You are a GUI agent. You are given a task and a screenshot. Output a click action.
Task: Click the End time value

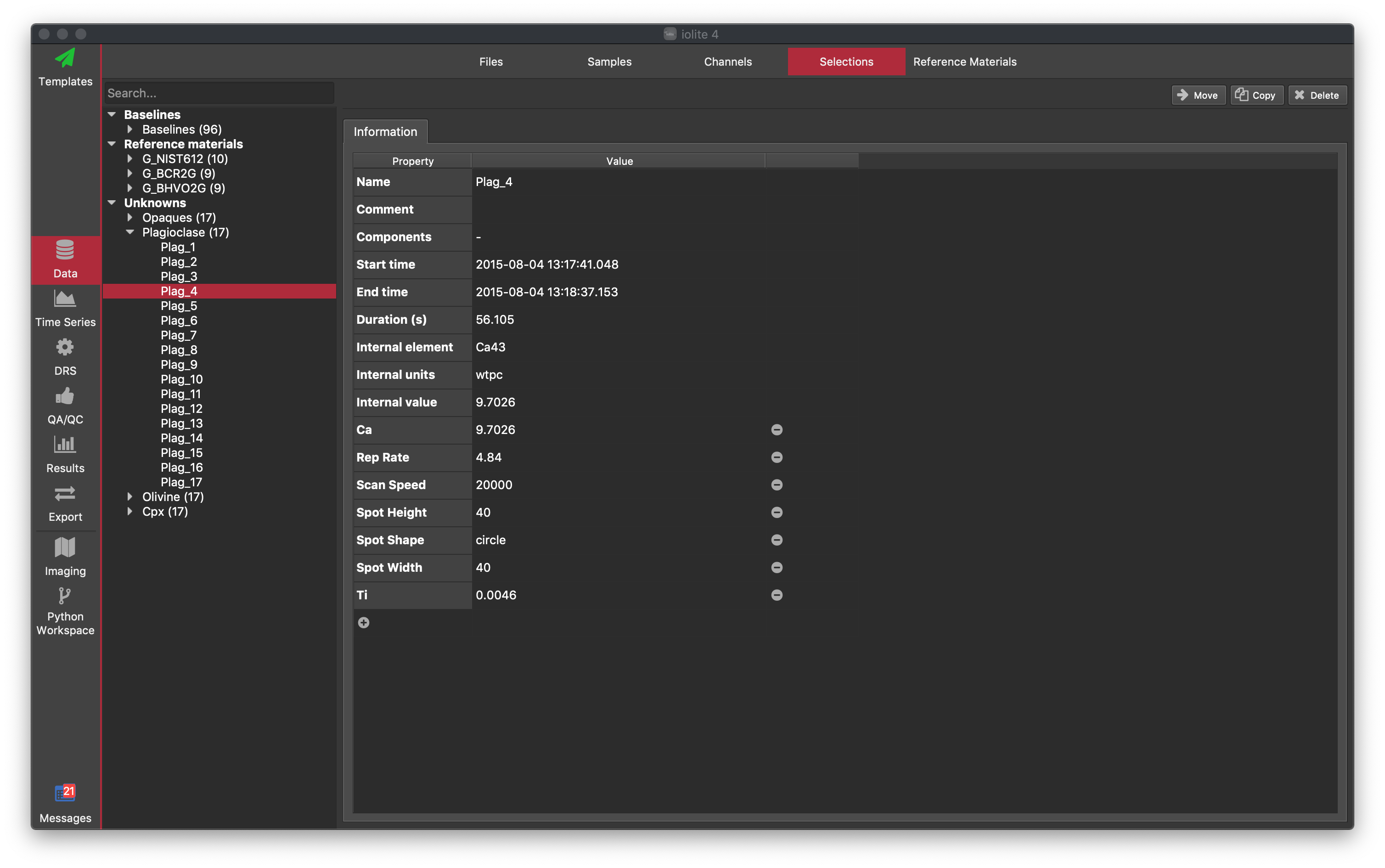click(546, 292)
